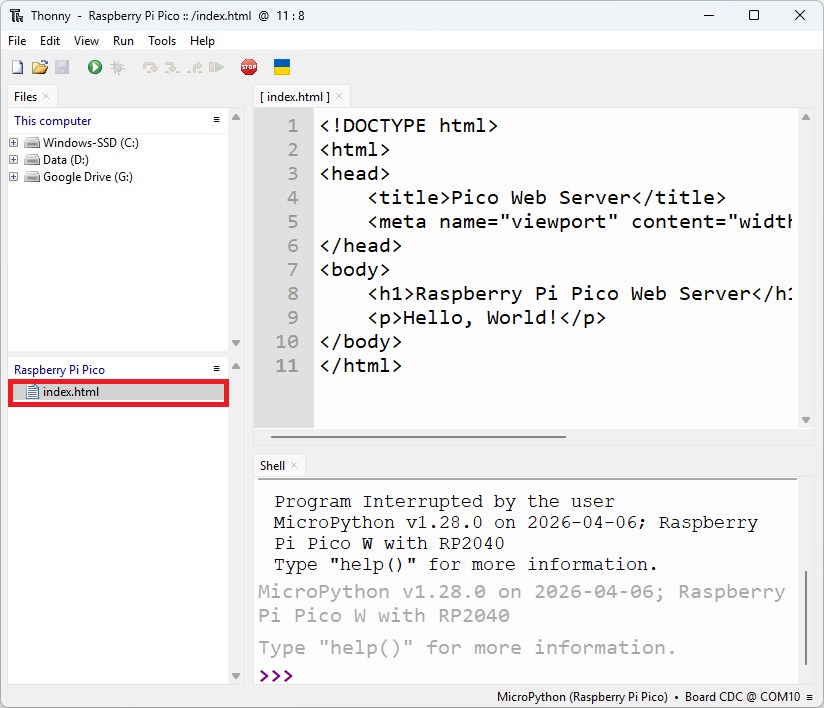Click the Step over icon
Screen dimensions: 824x708
tap(150, 67)
